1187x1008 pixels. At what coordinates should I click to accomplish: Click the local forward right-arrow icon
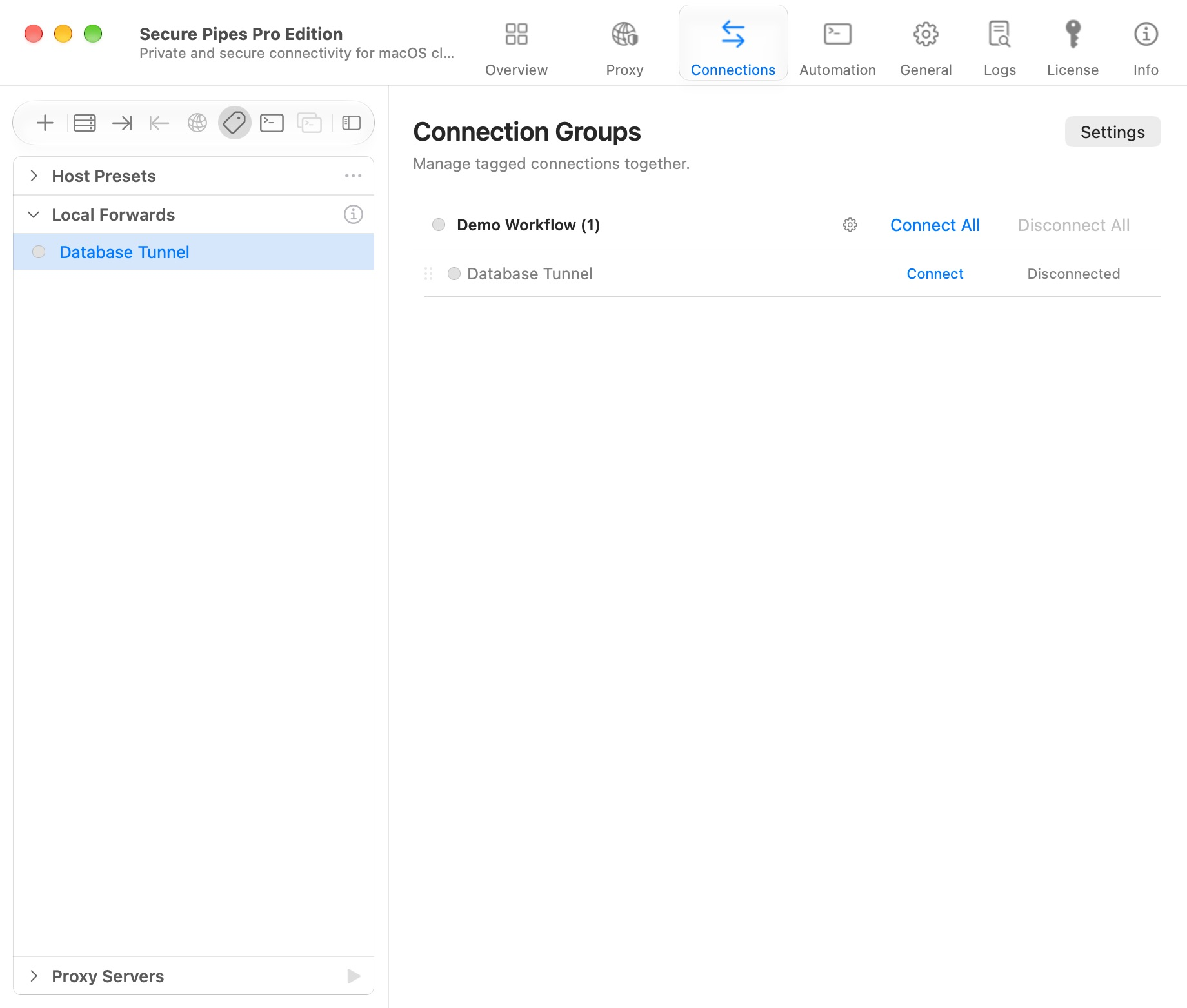pos(122,123)
